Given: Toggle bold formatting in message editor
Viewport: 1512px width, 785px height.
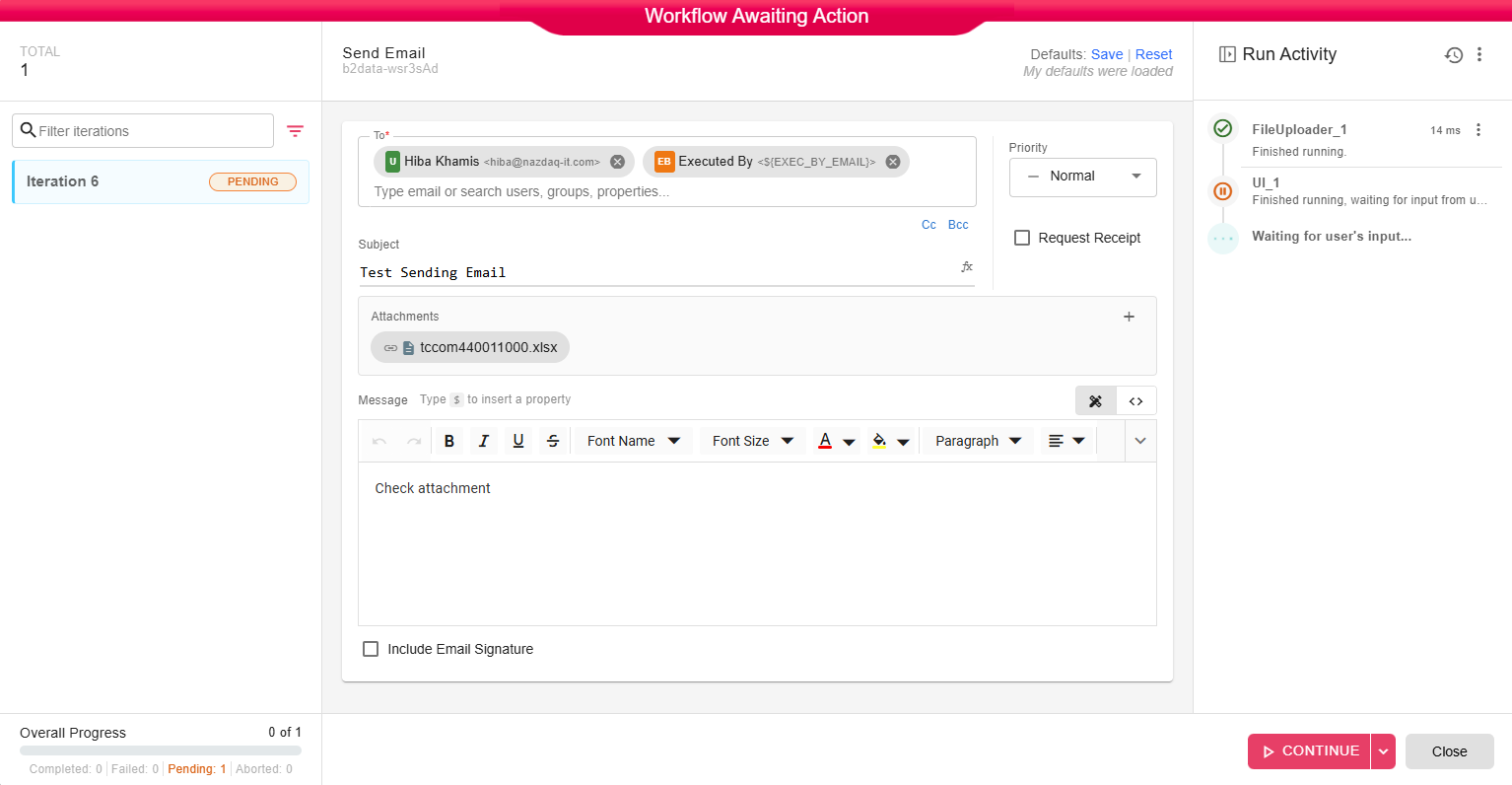Looking at the screenshot, I should pos(449,441).
